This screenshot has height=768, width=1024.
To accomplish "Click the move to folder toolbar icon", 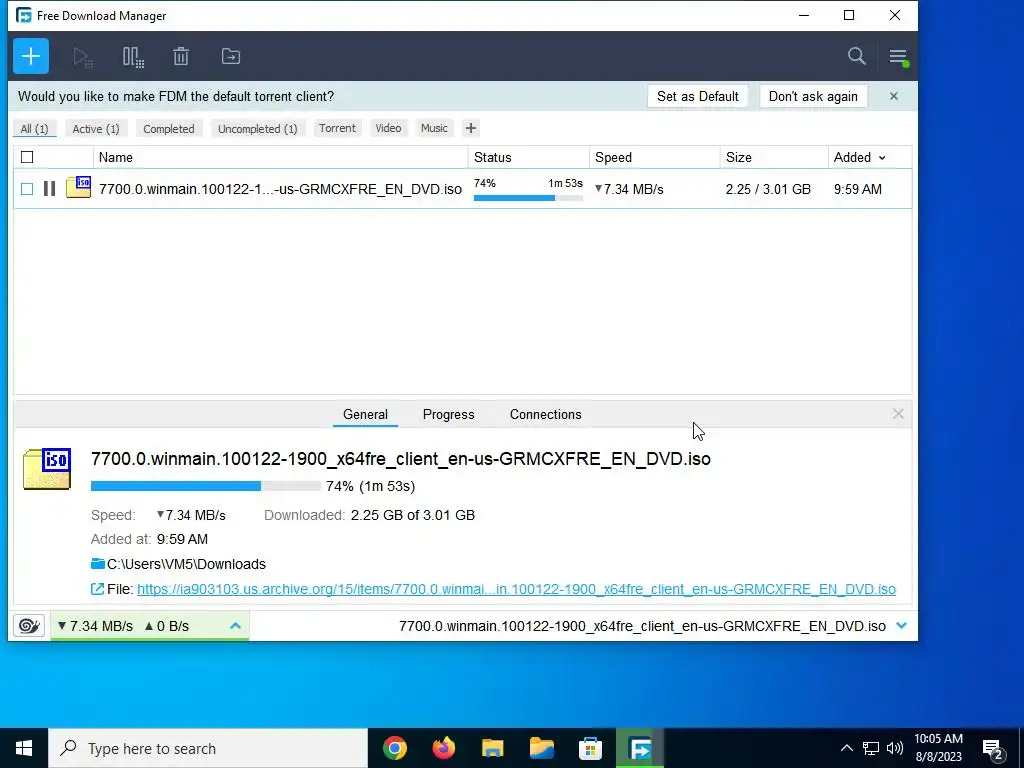I will (231, 56).
